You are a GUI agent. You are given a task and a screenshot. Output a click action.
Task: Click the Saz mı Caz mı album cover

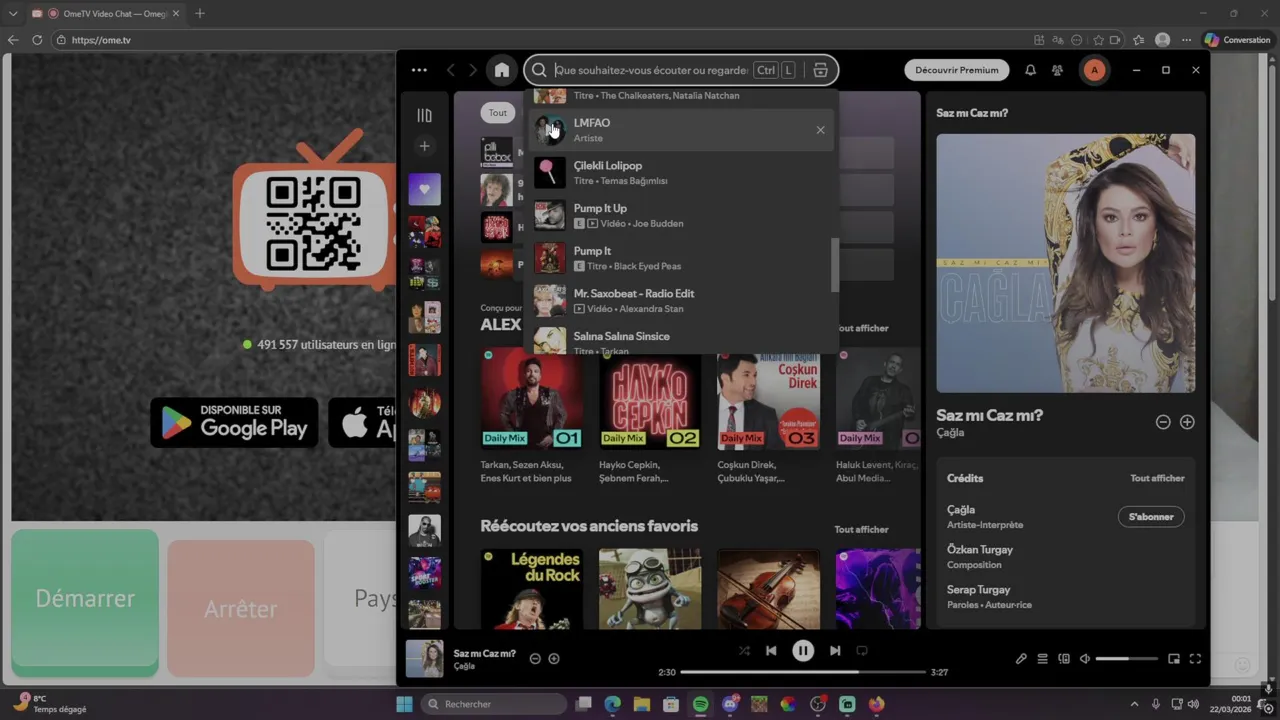click(x=1065, y=263)
